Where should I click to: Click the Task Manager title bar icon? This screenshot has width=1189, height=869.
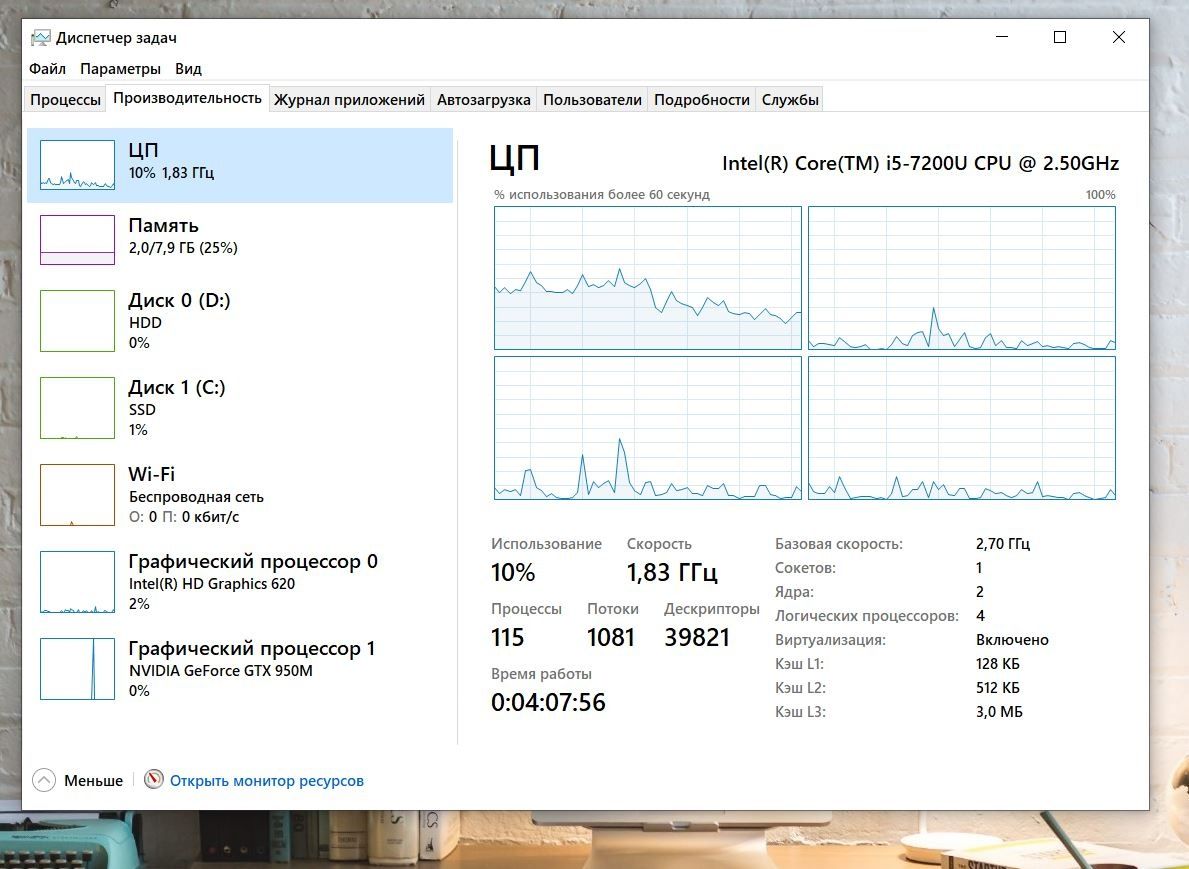[40, 37]
